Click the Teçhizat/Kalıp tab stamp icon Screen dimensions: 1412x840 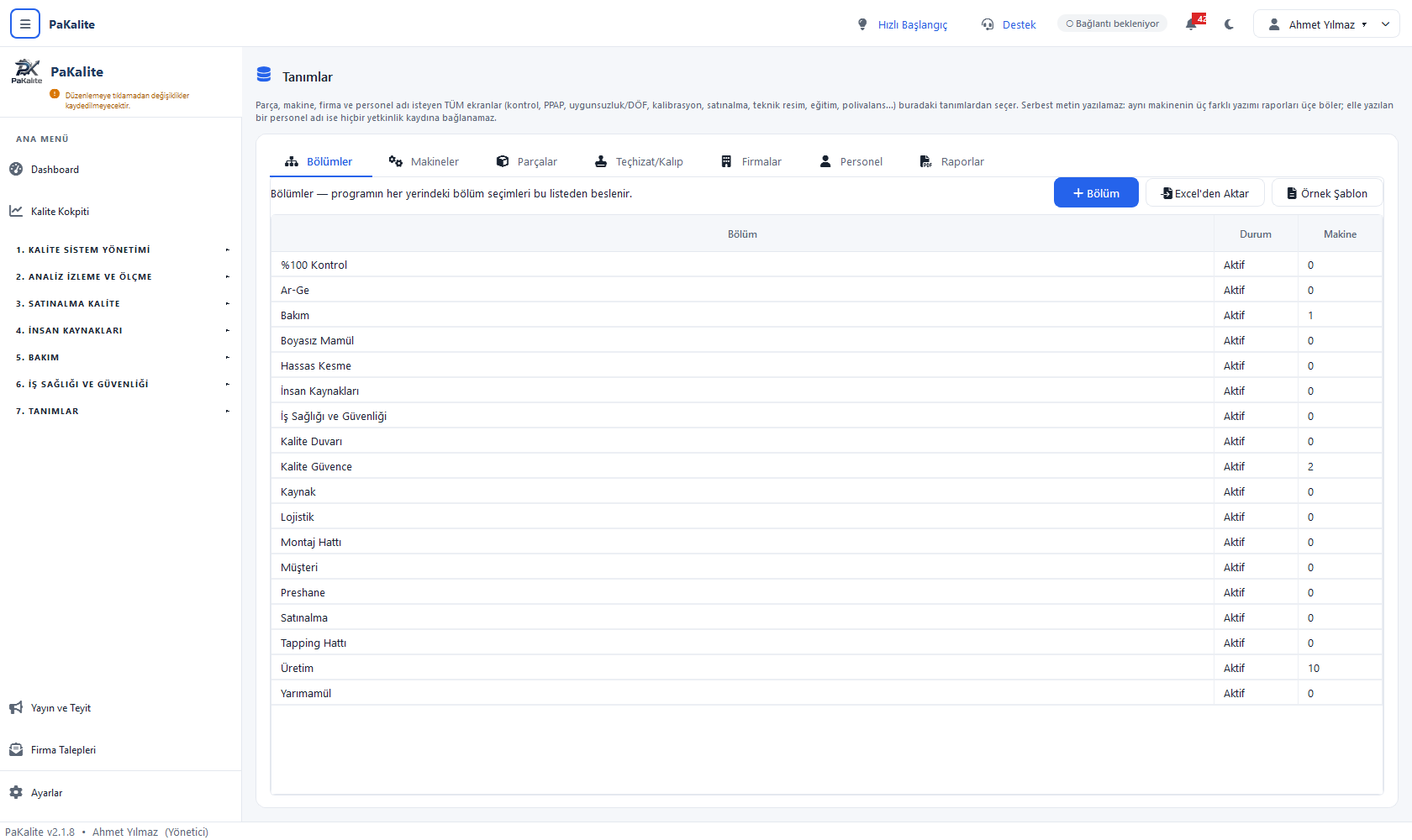pos(601,161)
